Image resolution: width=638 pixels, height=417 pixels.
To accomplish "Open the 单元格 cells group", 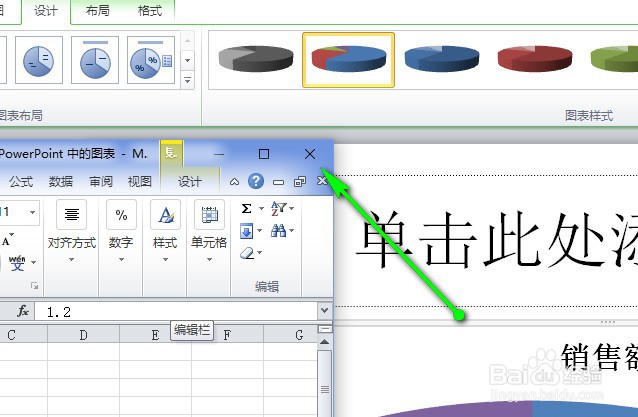I will tap(209, 231).
